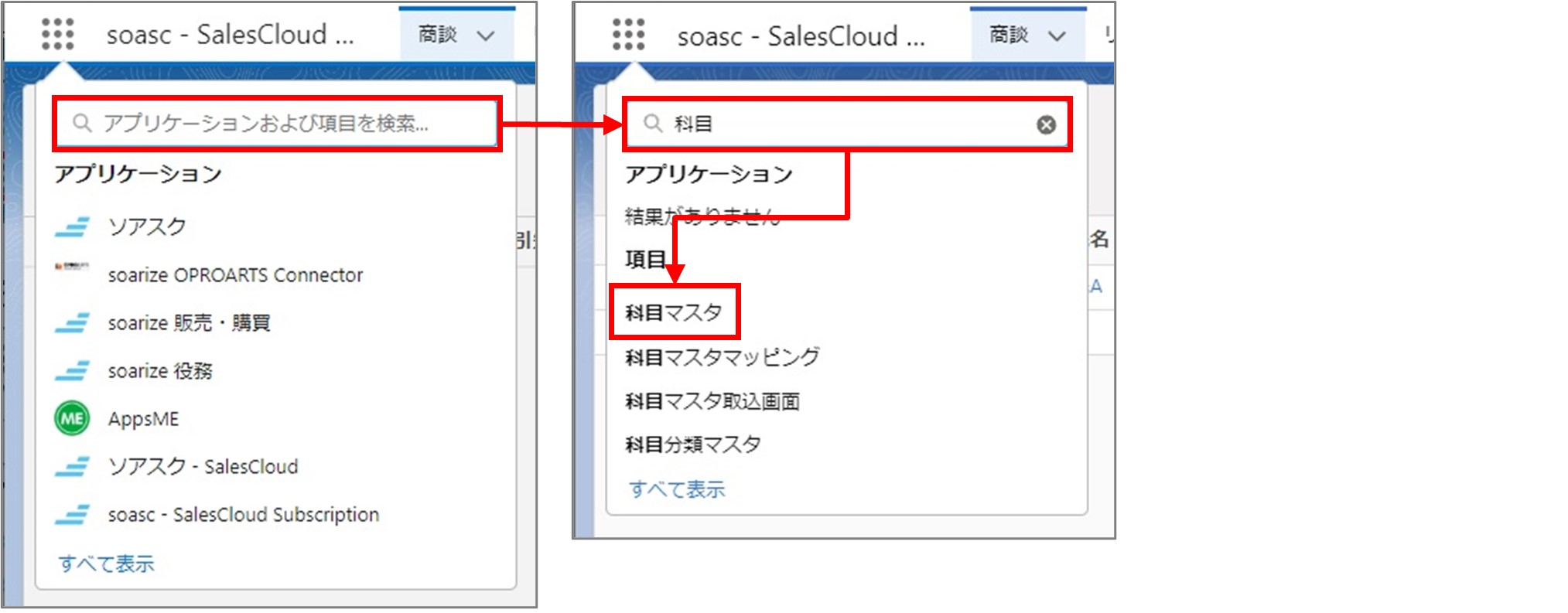Click soasc - SalesCloud title in left window
The width and height of the screenshot is (1568, 613).
[x=230, y=35]
